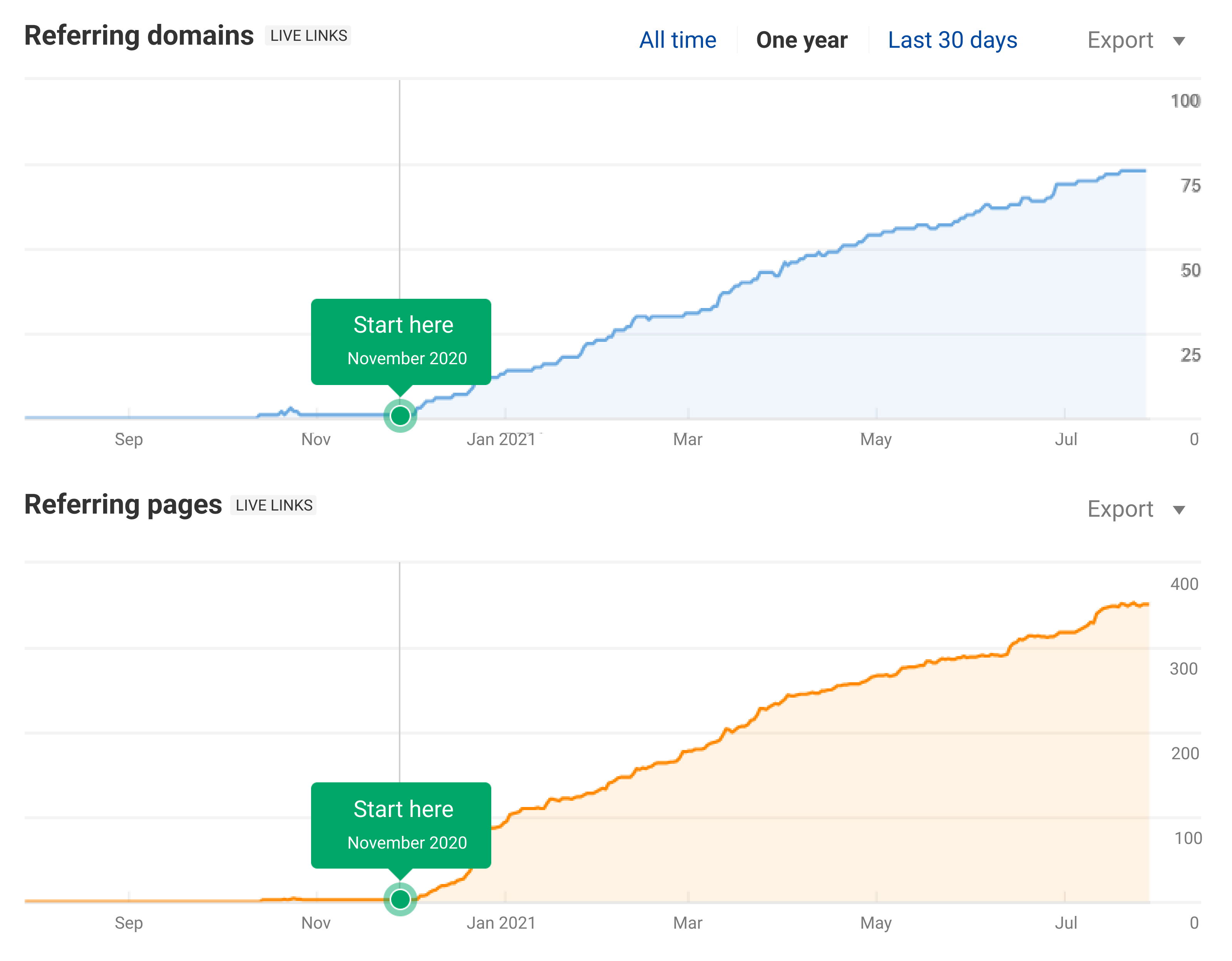Select the Start here marker on the domains chart

[400, 416]
